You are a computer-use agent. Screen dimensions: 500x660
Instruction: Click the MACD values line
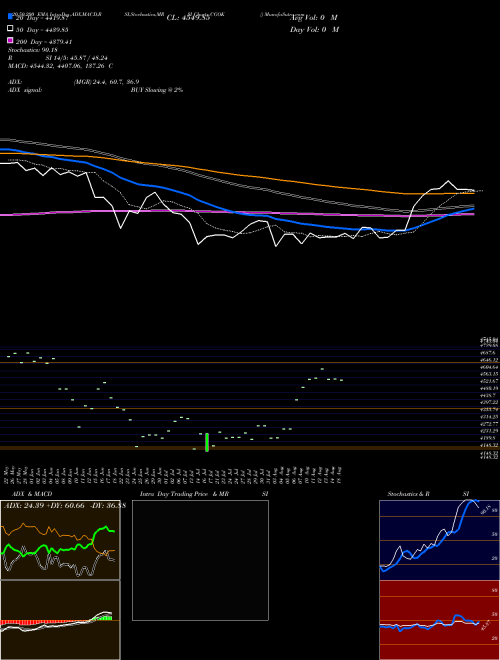(60, 66)
